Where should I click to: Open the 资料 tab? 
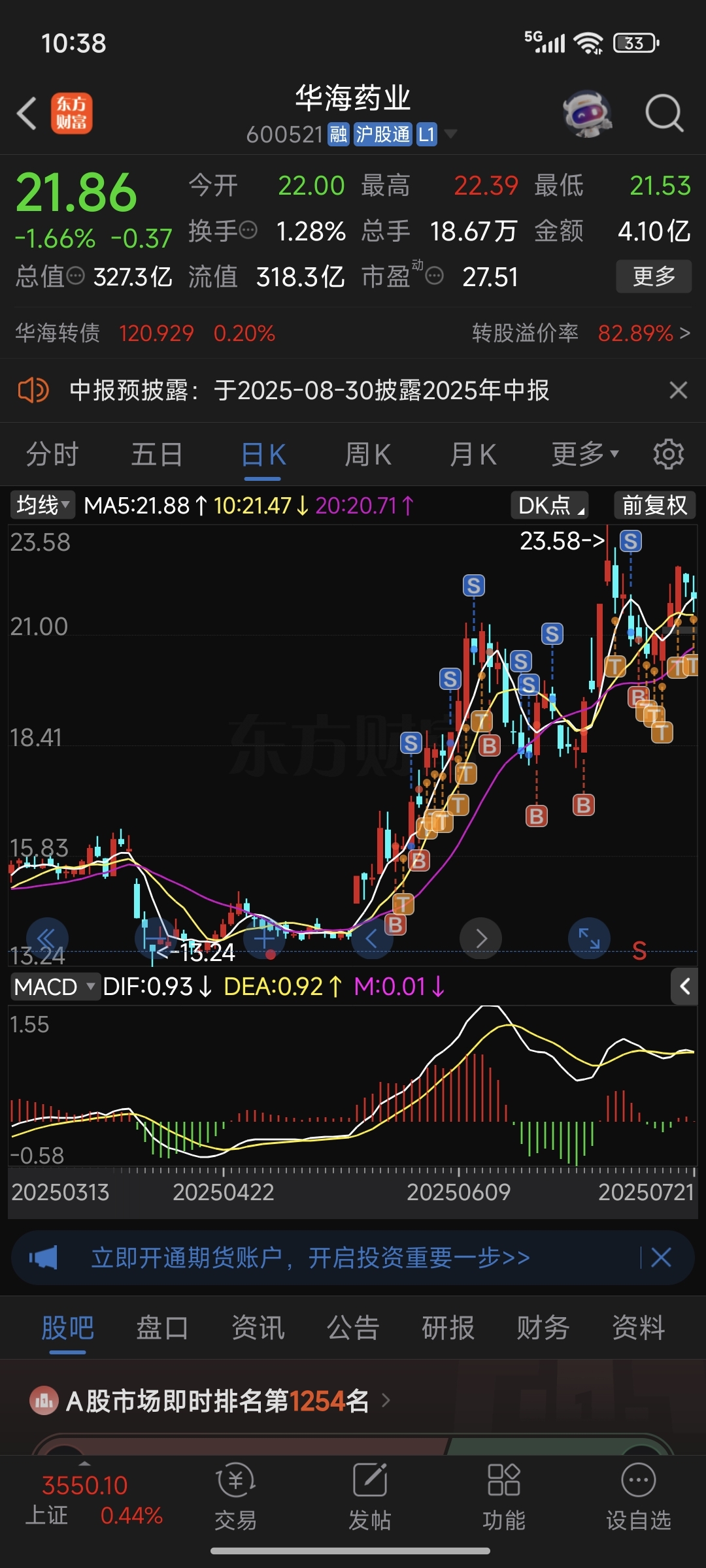[x=639, y=1328]
